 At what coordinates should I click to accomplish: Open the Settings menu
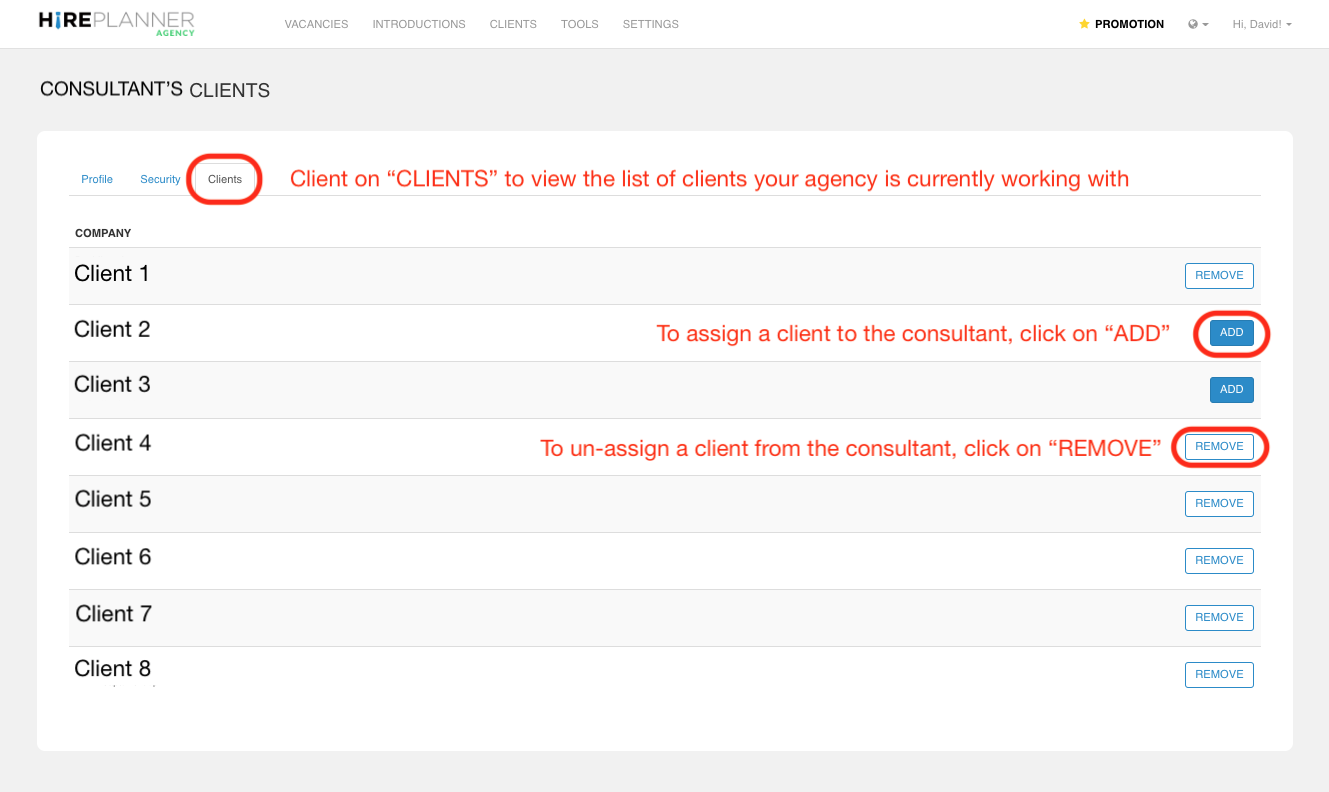pyautogui.click(x=650, y=24)
